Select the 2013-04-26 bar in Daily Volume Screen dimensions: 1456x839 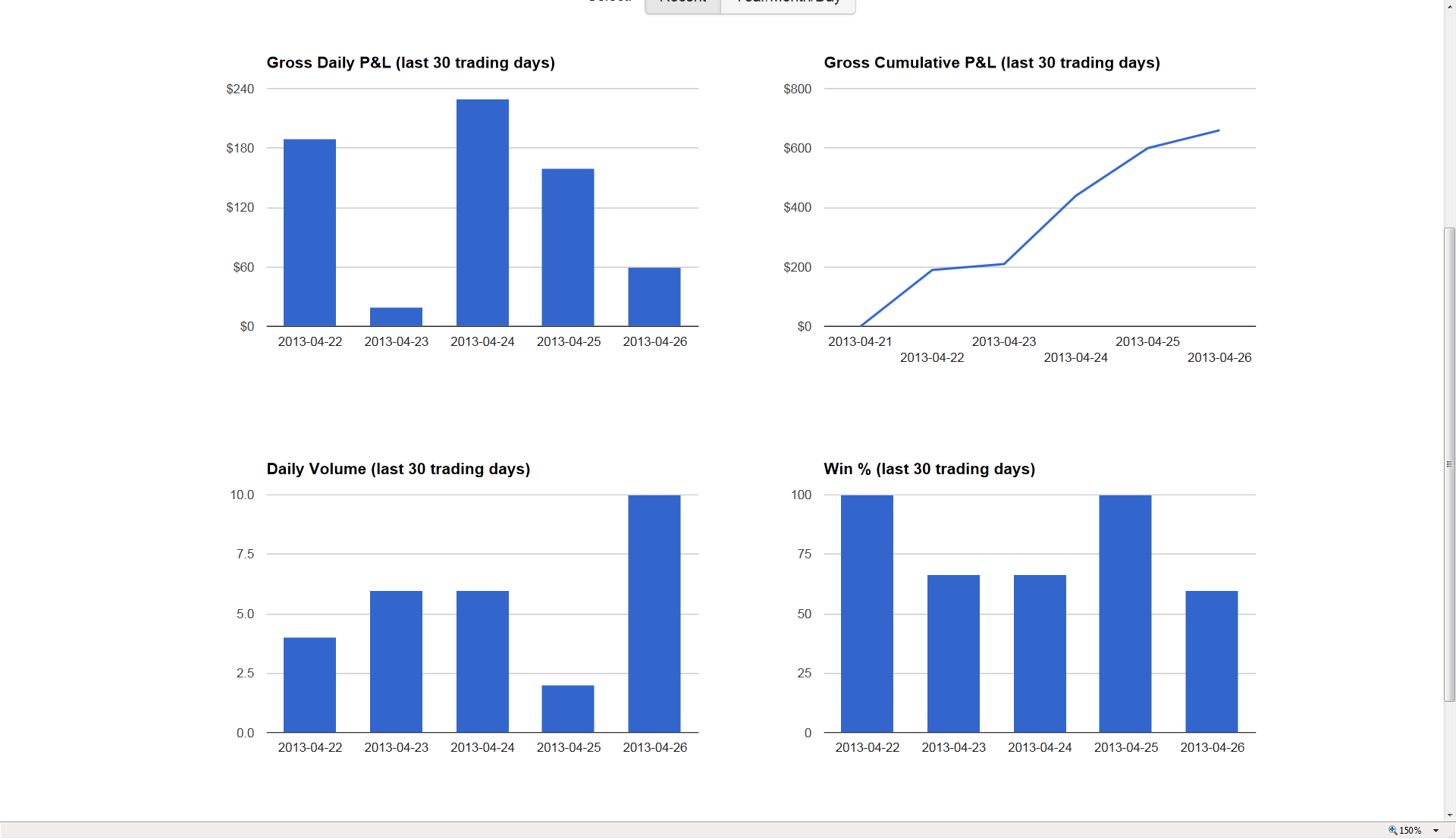click(654, 614)
